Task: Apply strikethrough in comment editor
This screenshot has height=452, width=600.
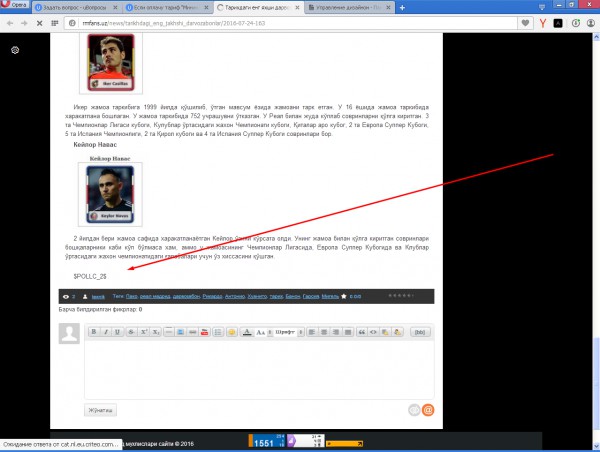Action: point(131,332)
